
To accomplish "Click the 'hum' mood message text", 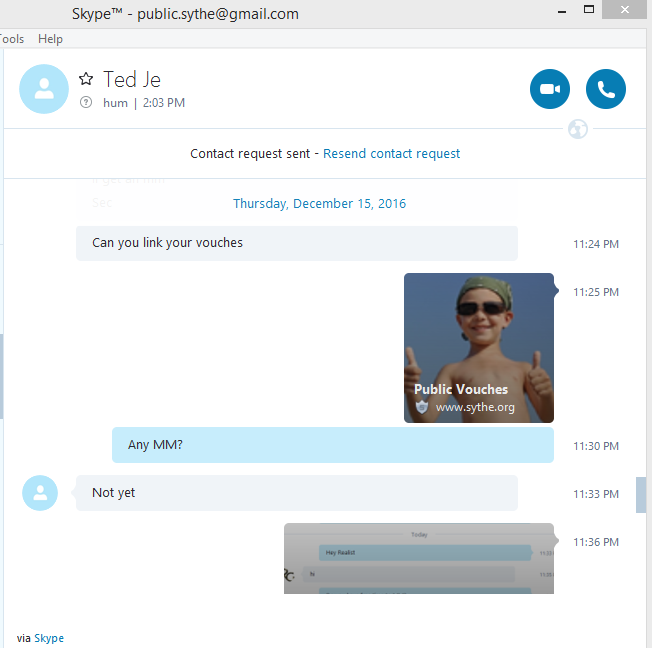I will (x=115, y=103).
